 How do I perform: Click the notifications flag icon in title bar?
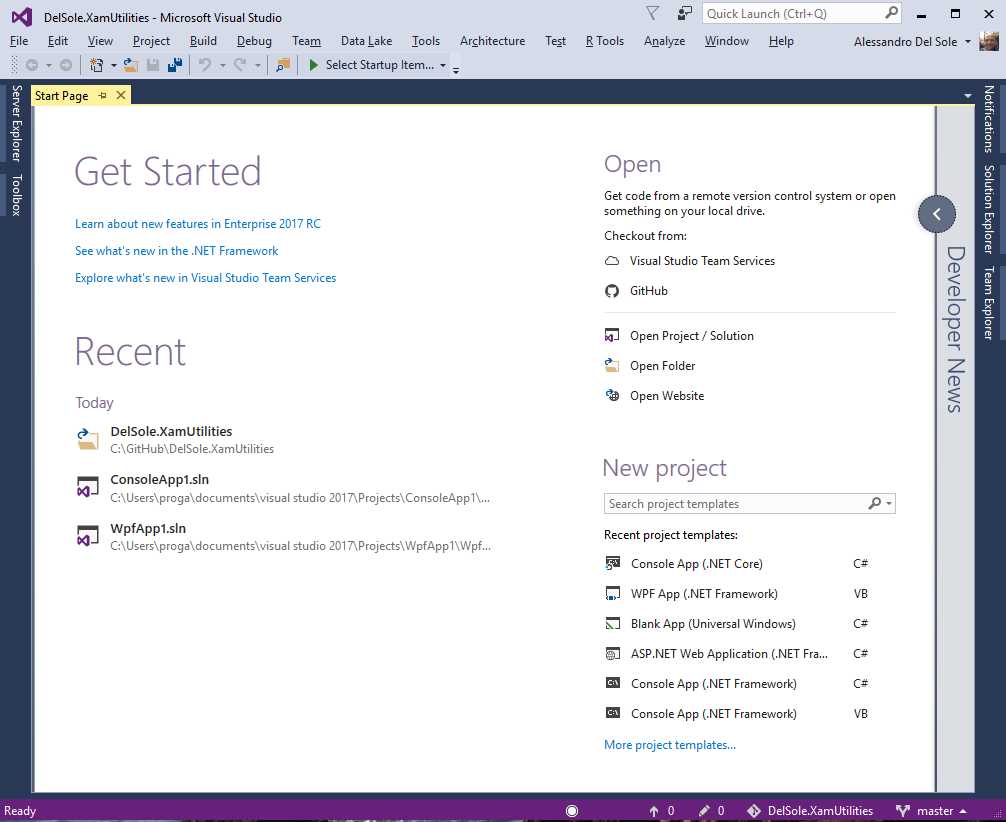tap(652, 13)
